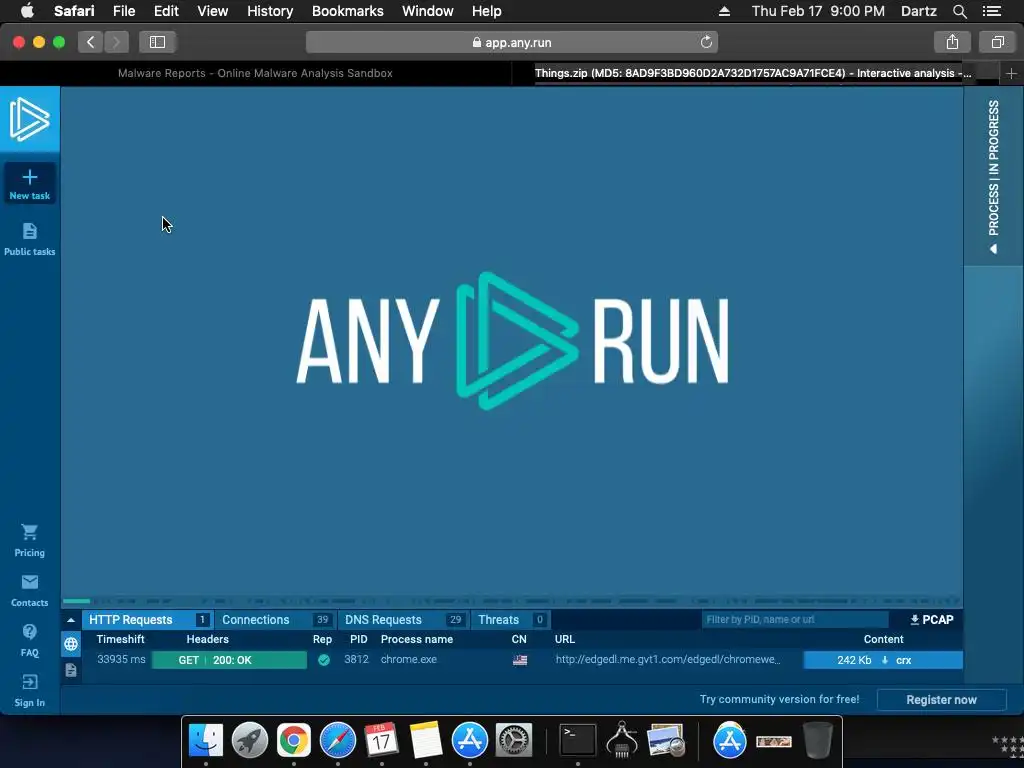This screenshot has height=768, width=1024.
Task: Click Try community version for free text
Action: click(x=779, y=699)
